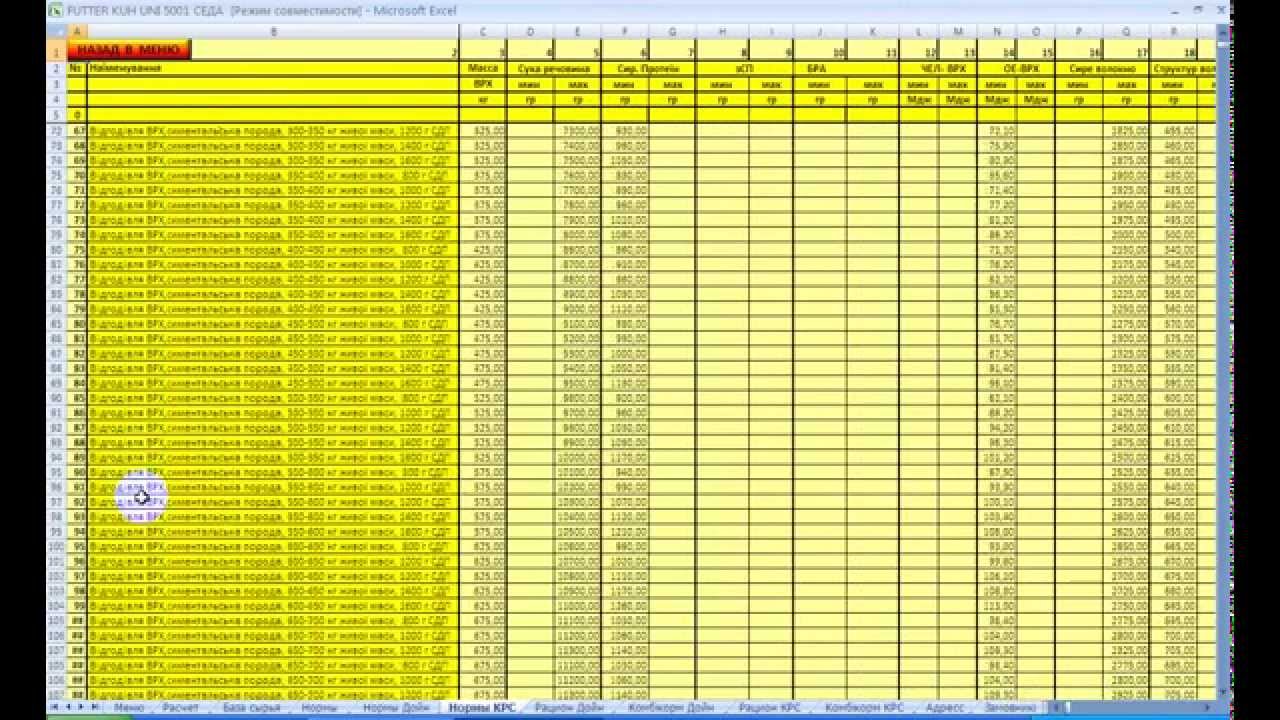Click the ЧЕЛ- ВРХ header cell
1280x720 pixels.
click(x=938, y=68)
